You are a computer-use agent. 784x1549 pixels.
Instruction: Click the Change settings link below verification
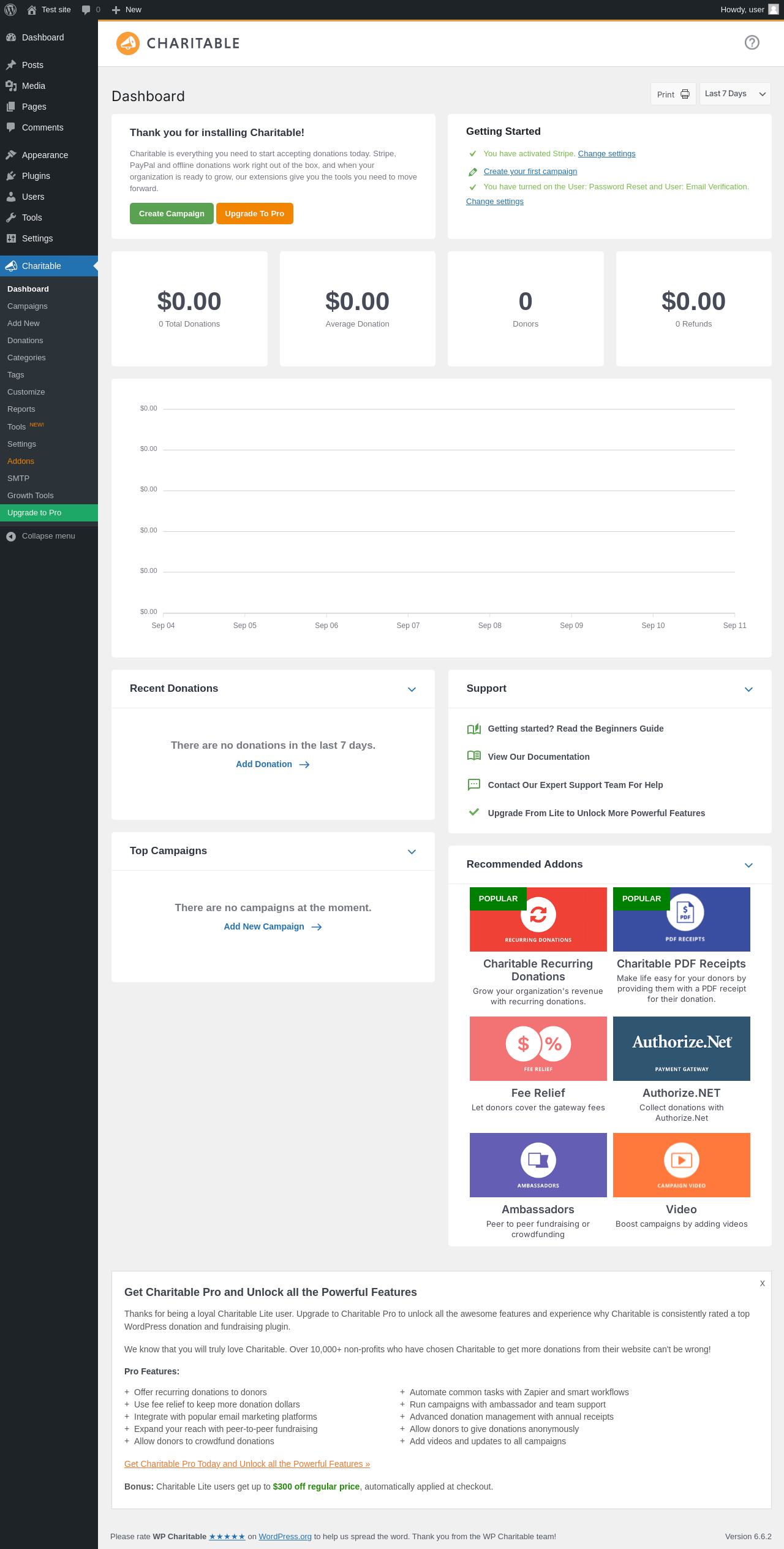(495, 202)
